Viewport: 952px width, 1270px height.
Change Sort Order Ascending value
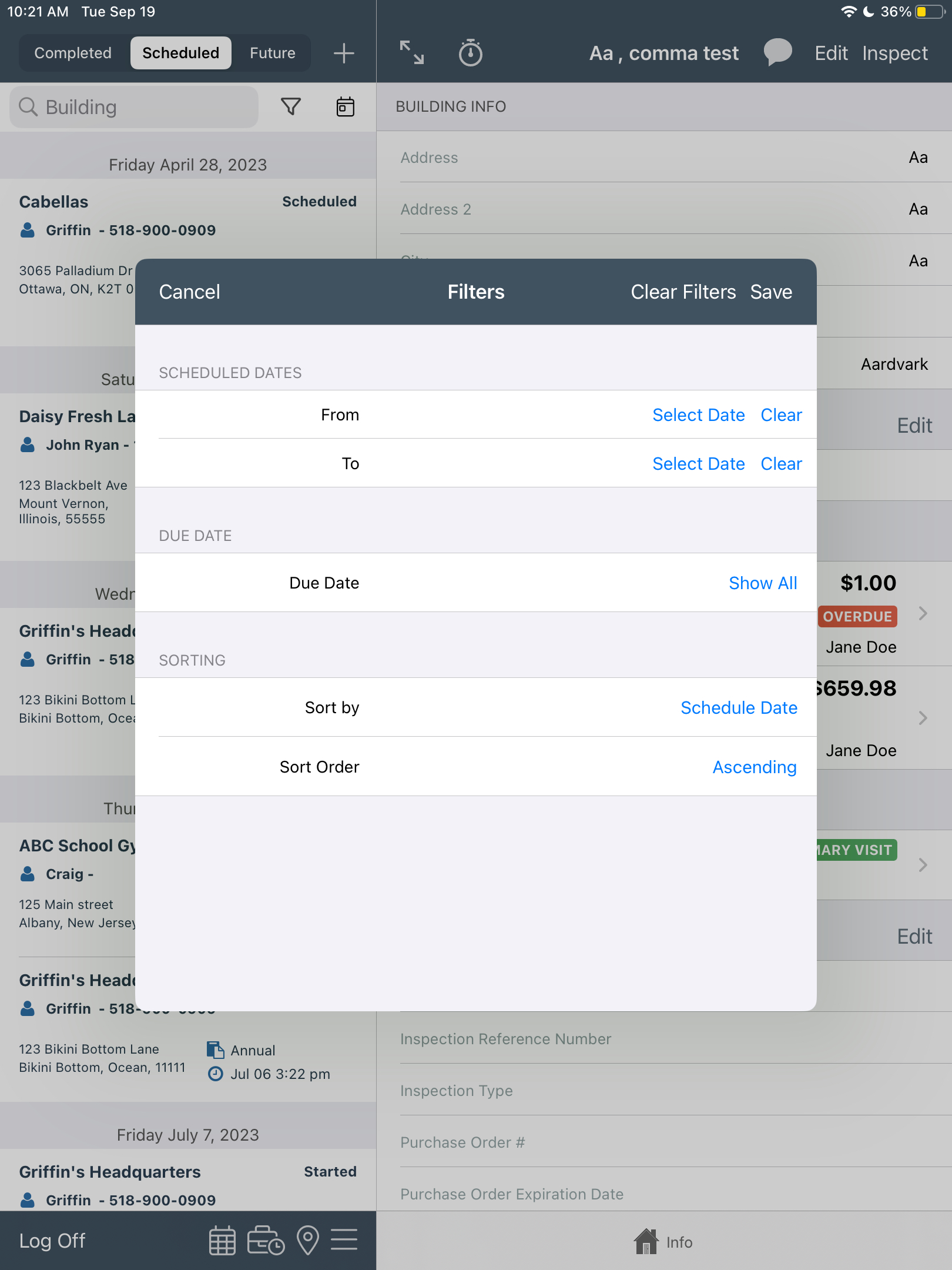pos(754,767)
